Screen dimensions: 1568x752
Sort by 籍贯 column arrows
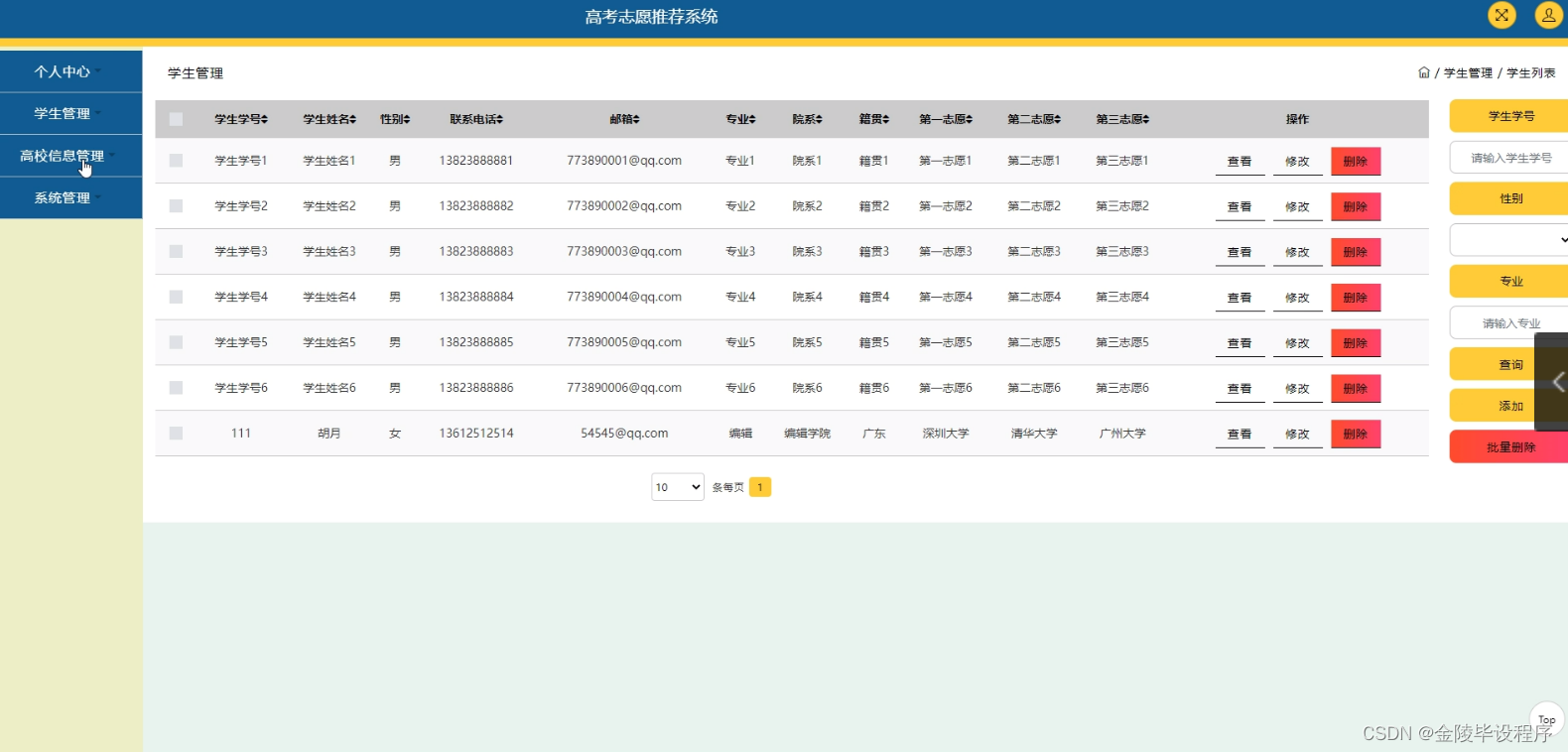tap(886, 119)
